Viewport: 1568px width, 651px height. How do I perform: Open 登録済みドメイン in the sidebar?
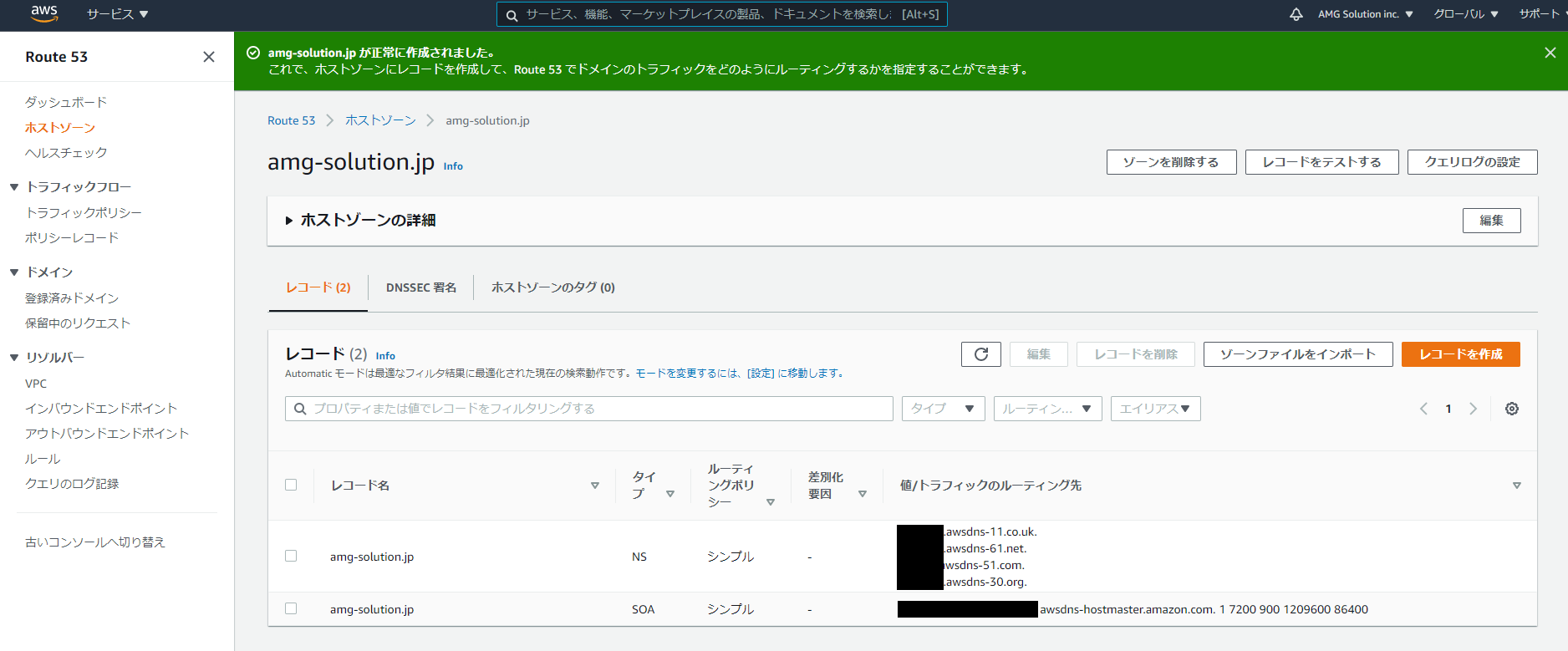[x=72, y=298]
